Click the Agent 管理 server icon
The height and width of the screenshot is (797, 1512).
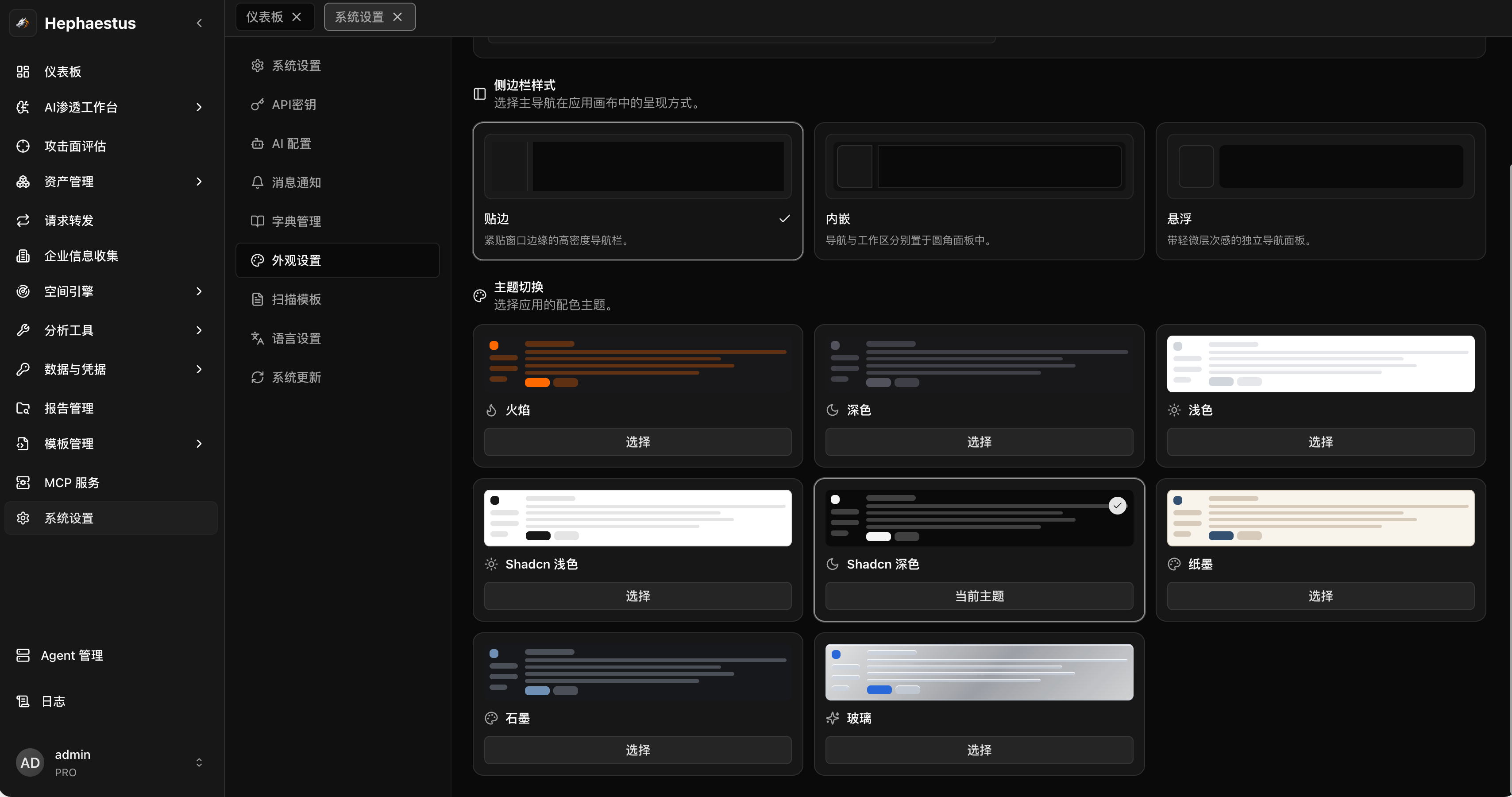pyautogui.click(x=23, y=655)
